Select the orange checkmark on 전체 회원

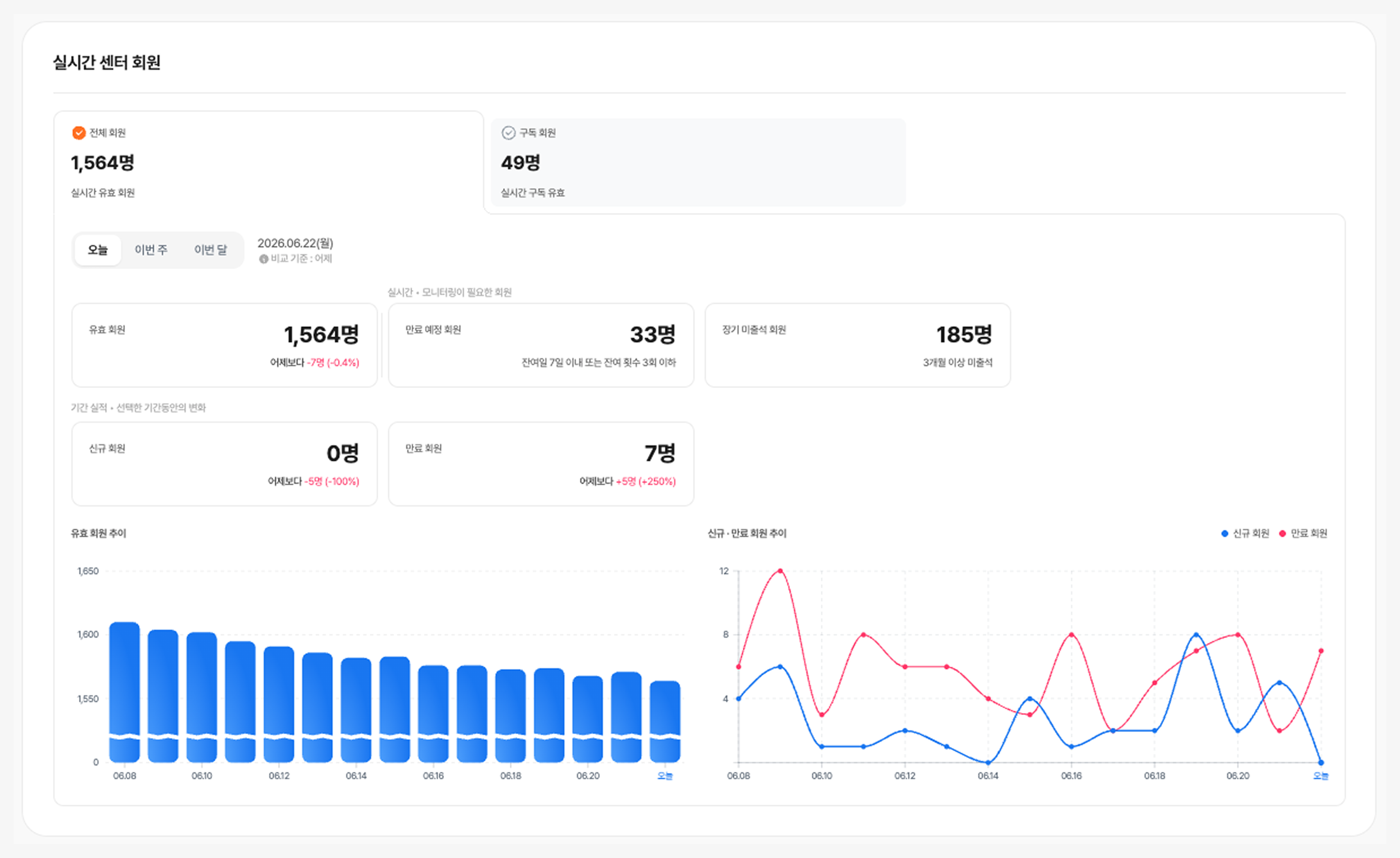(79, 132)
